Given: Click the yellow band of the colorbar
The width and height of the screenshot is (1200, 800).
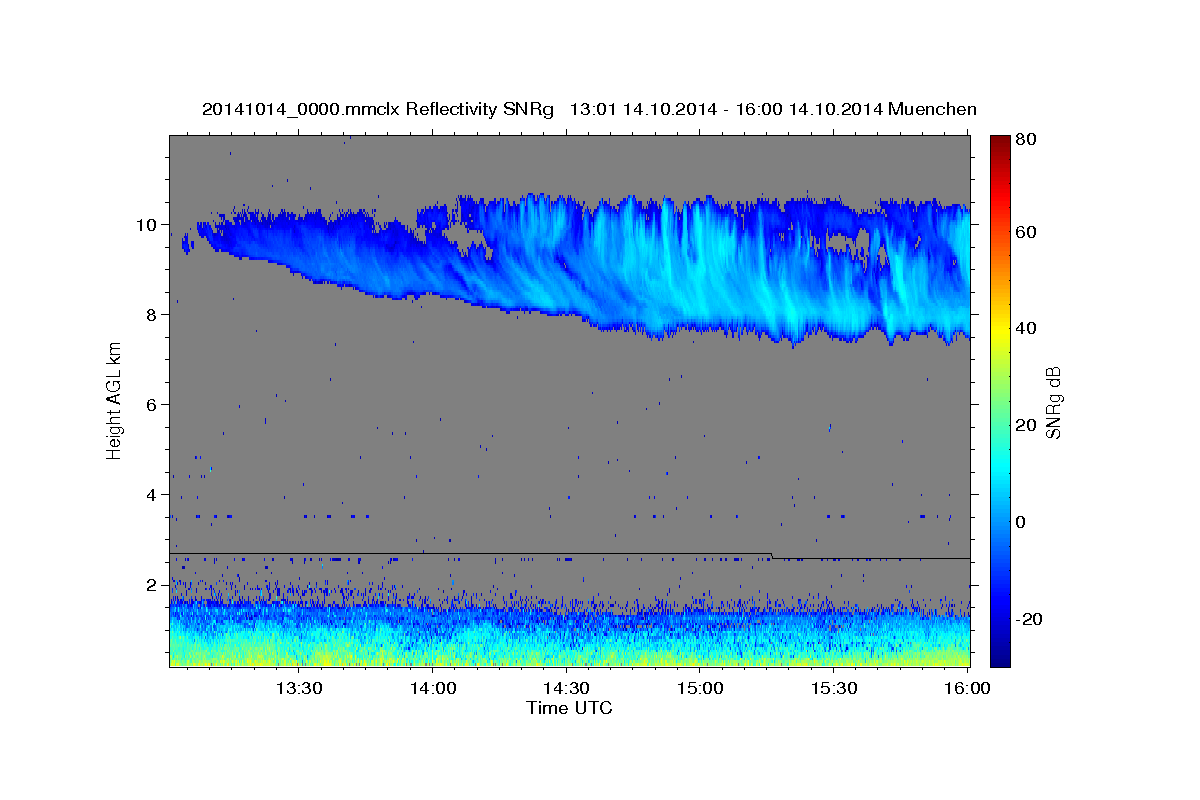Looking at the screenshot, I should click(1000, 330).
